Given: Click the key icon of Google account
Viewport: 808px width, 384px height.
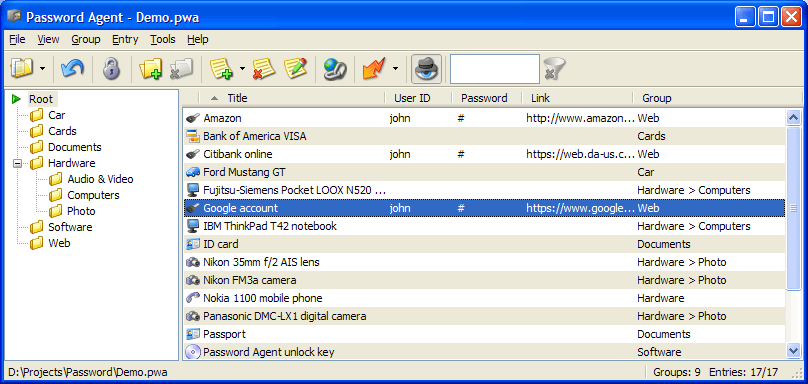Looking at the screenshot, I should click(x=192, y=208).
